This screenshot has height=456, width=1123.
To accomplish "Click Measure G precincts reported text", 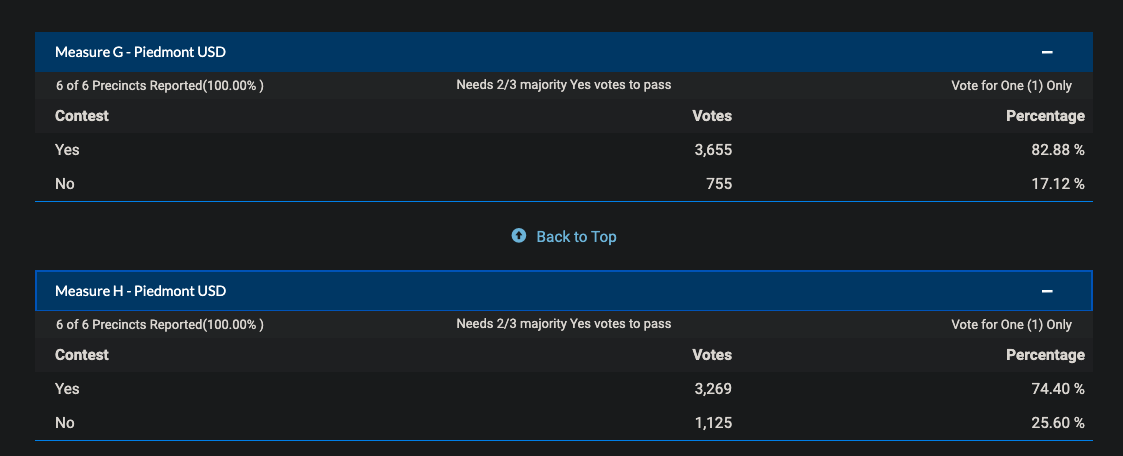I will [160, 86].
